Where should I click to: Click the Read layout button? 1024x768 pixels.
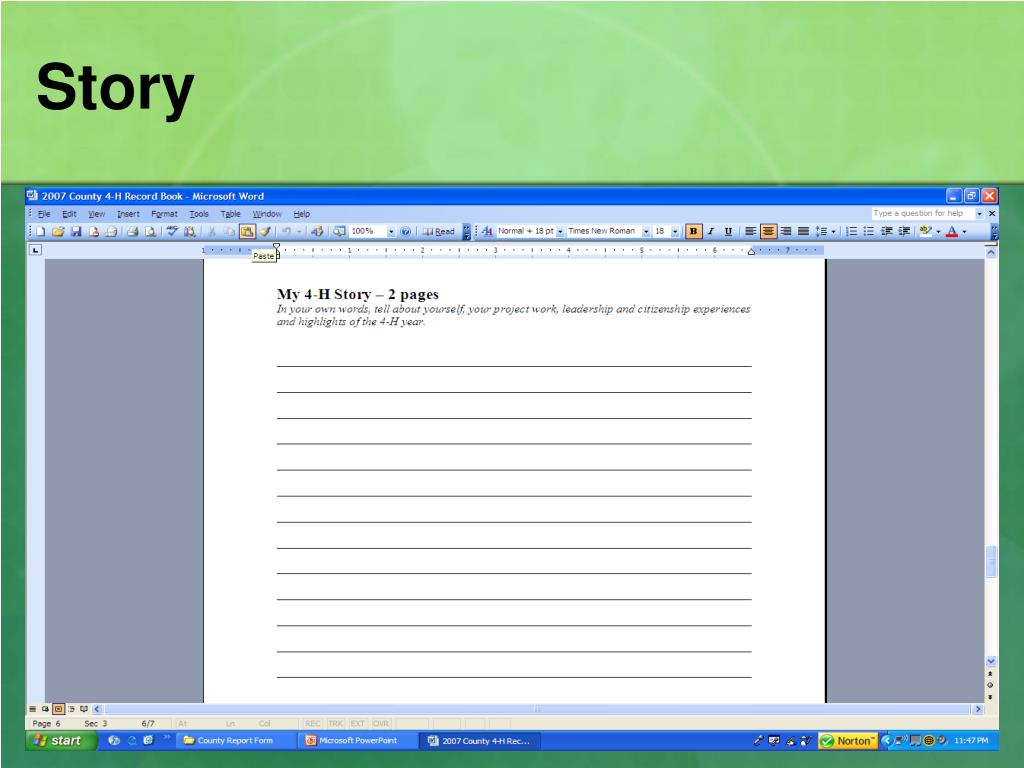pyautogui.click(x=438, y=231)
